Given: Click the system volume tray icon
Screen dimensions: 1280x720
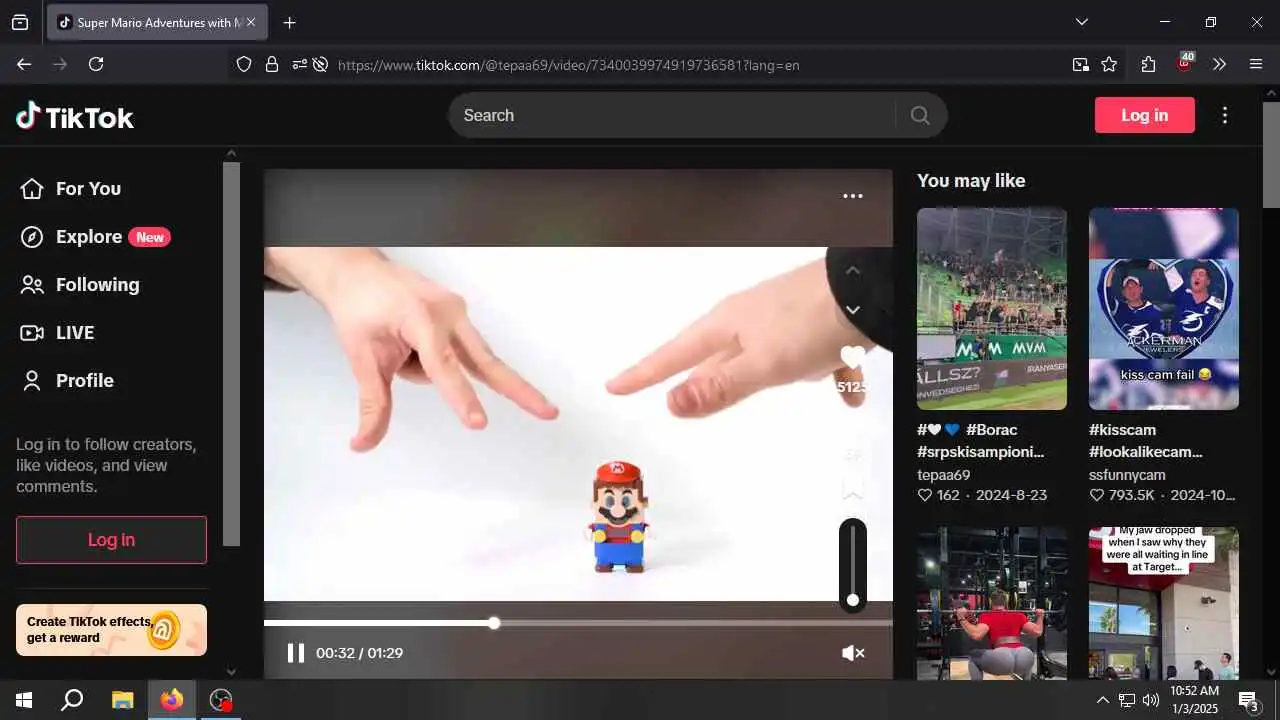Looking at the screenshot, I should [x=1151, y=700].
